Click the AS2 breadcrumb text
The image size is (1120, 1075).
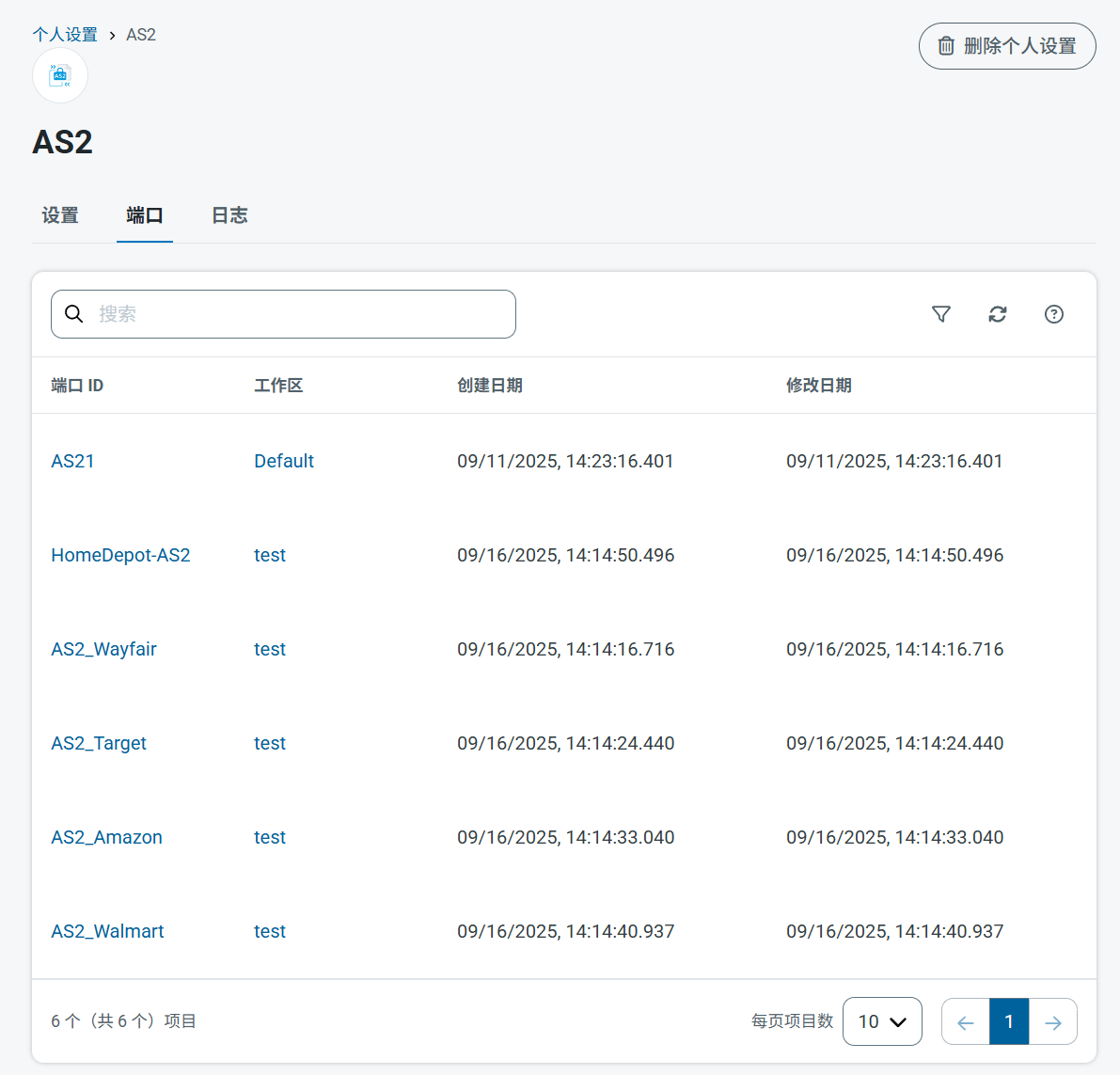(141, 34)
